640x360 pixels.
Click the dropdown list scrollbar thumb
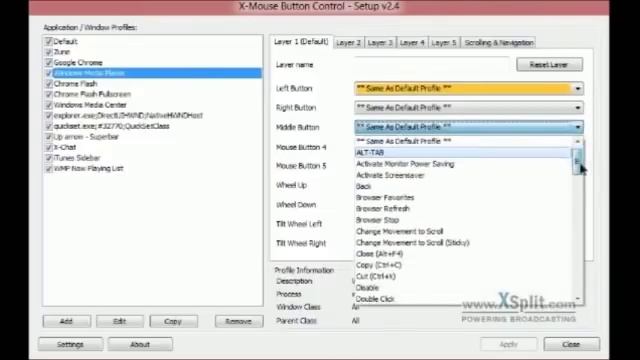(x=577, y=162)
